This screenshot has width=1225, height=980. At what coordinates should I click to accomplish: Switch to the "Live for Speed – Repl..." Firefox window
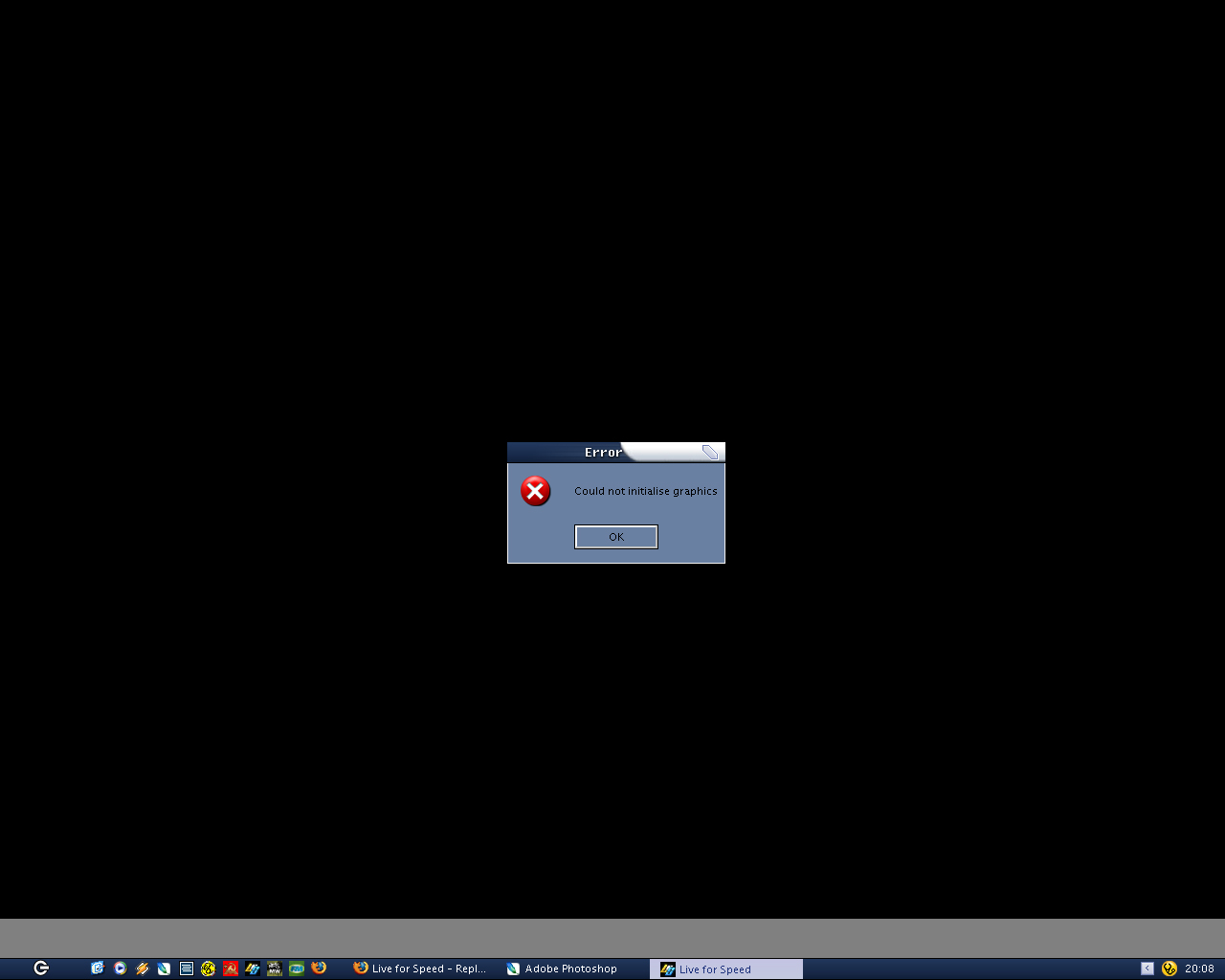point(421,969)
